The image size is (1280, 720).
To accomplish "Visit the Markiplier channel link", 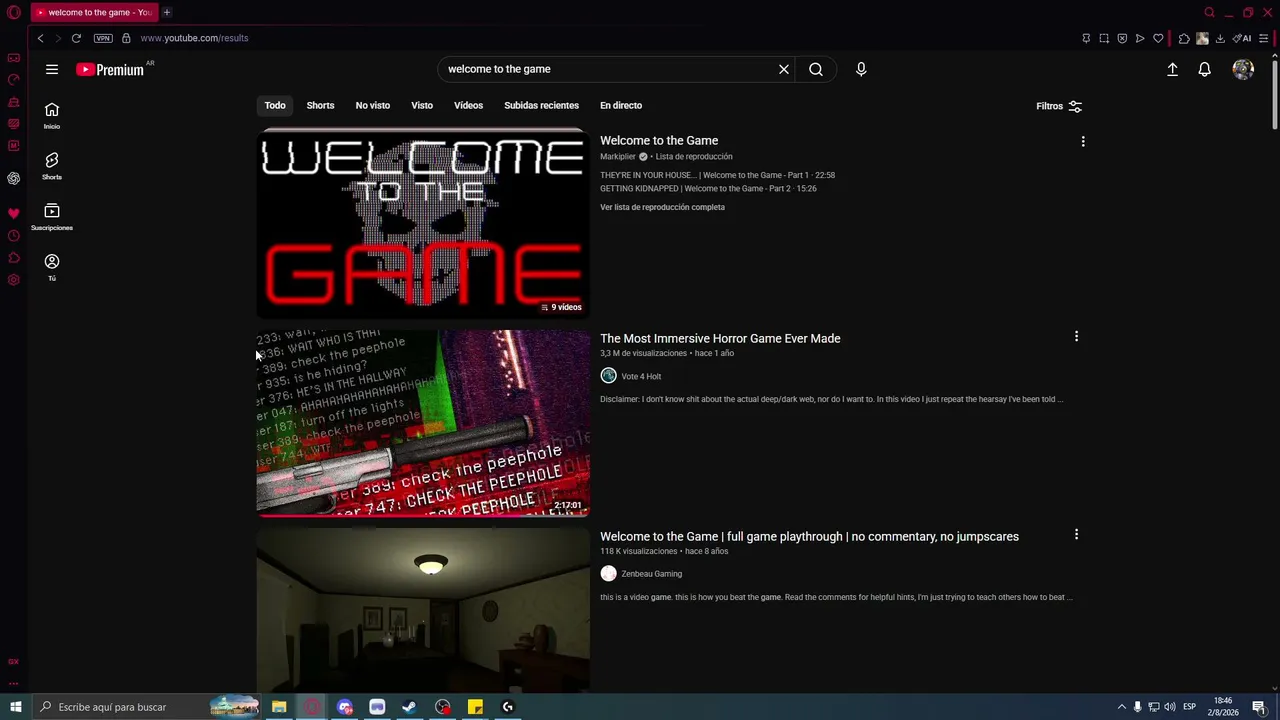I will tap(617, 157).
